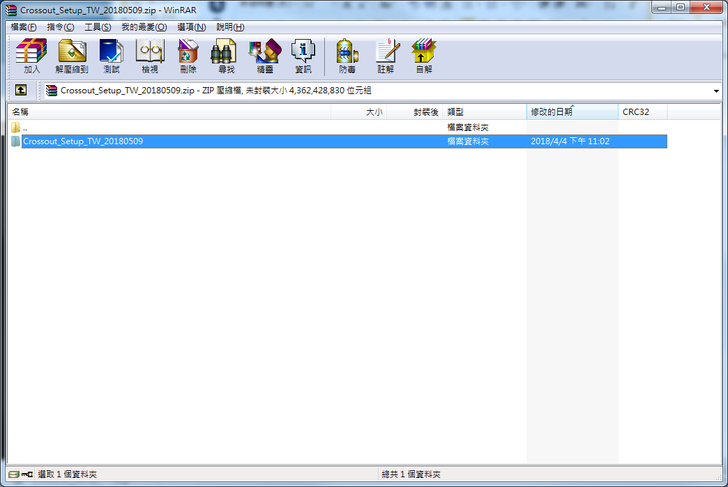Image resolution: width=728 pixels, height=487 pixels.
Task: Click the WinRAR icon in title bar
Action: 11,10
